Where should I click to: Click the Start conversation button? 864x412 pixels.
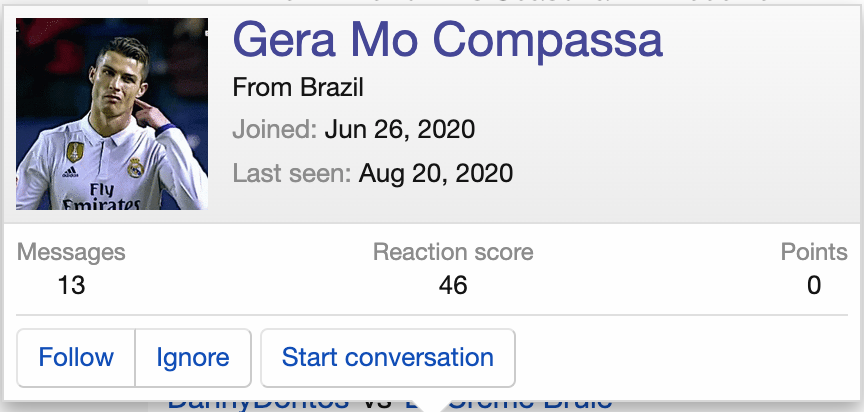click(387, 357)
